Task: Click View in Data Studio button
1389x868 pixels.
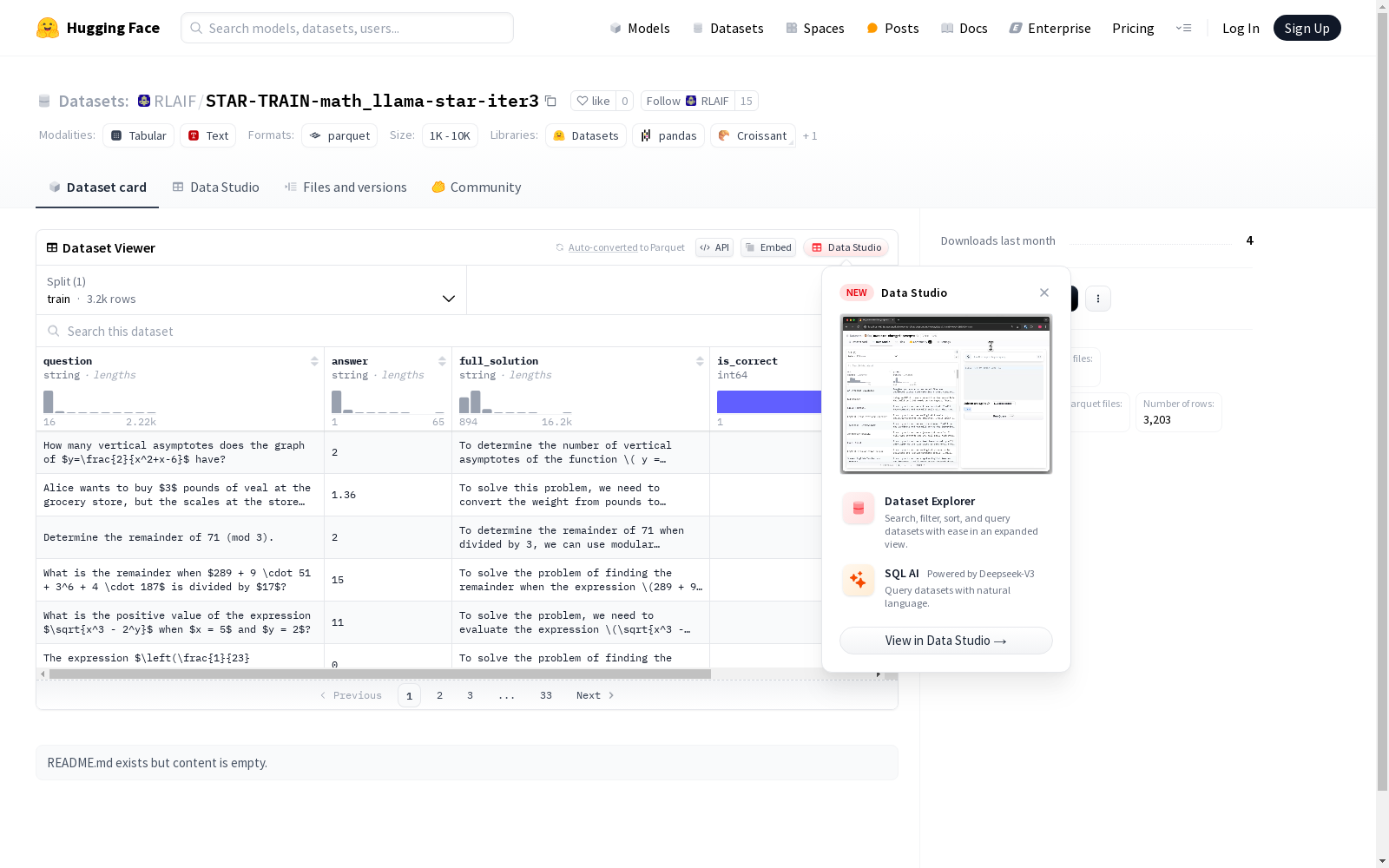Action: [945, 641]
